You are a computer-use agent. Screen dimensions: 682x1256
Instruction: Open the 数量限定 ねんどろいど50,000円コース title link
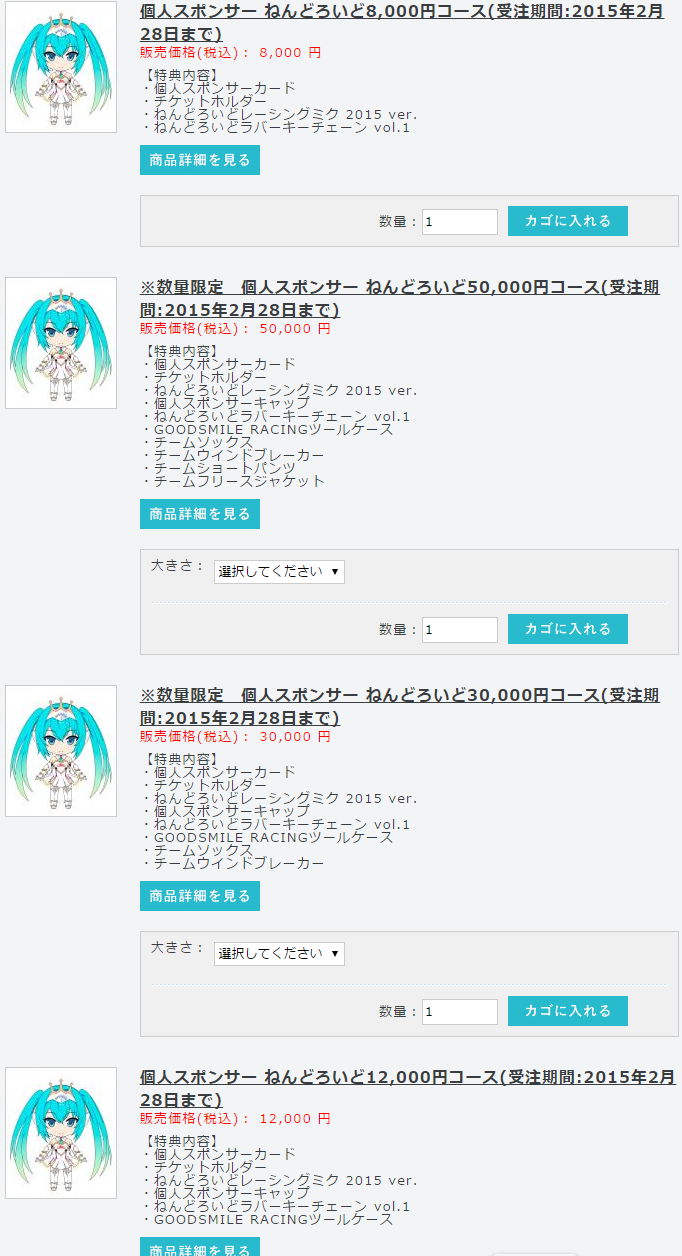coord(400,299)
